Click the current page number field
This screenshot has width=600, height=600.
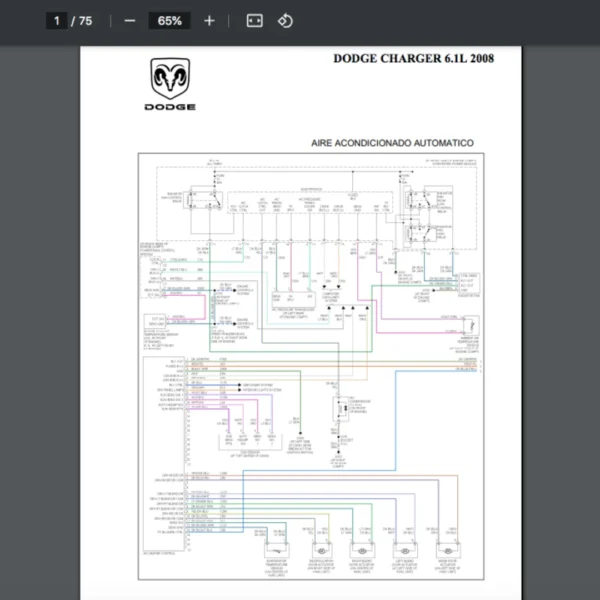pos(57,21)
